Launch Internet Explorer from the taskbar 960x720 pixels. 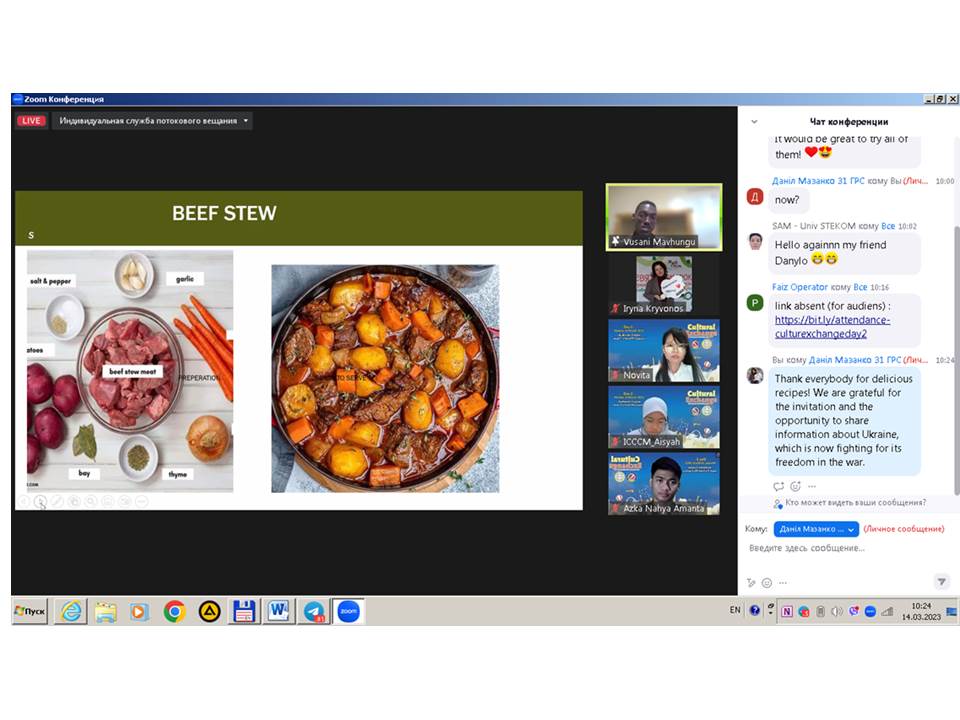(71, 611)
